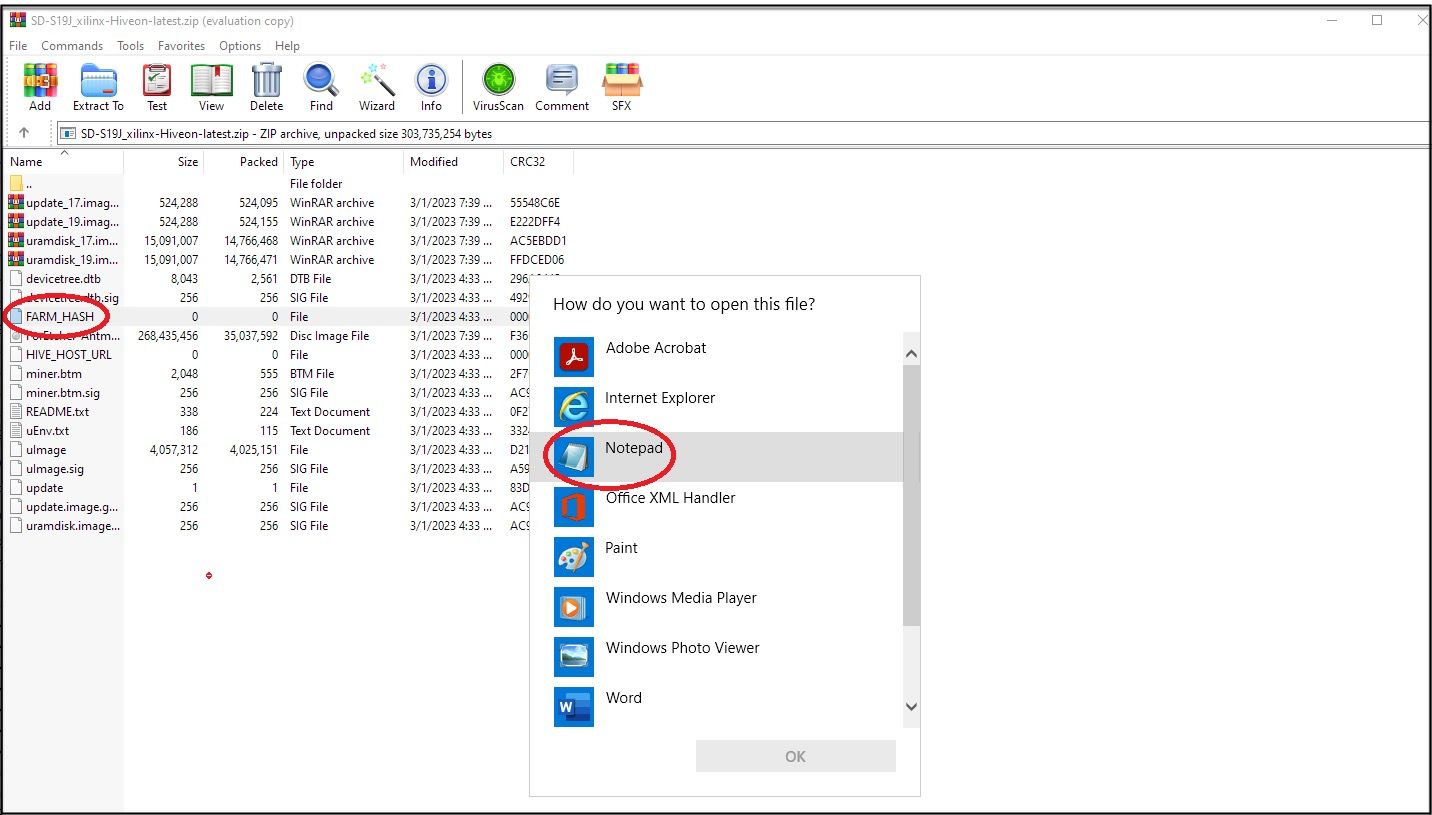
Task: Choose Adobe Acrobat to open file
Action: 716,357
